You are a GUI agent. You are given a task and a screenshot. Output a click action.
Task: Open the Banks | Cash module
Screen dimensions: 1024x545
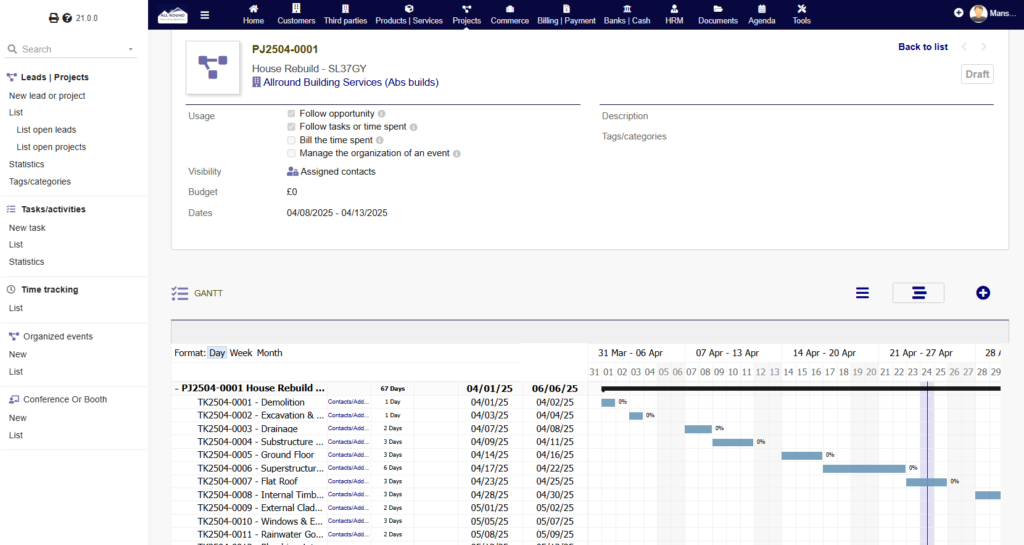click(626, 14)
